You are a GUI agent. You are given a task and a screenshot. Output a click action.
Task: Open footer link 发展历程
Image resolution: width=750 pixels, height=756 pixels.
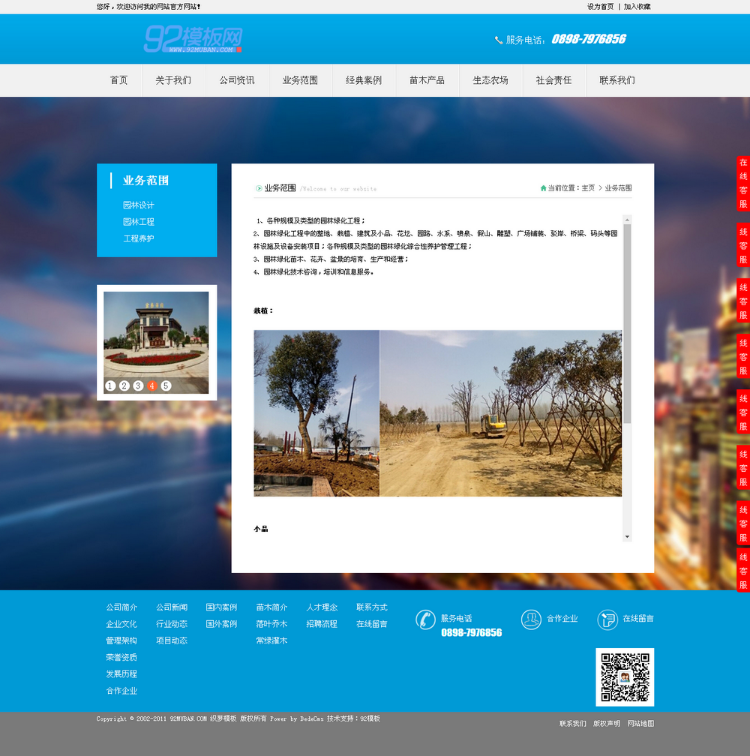(121, 674)
